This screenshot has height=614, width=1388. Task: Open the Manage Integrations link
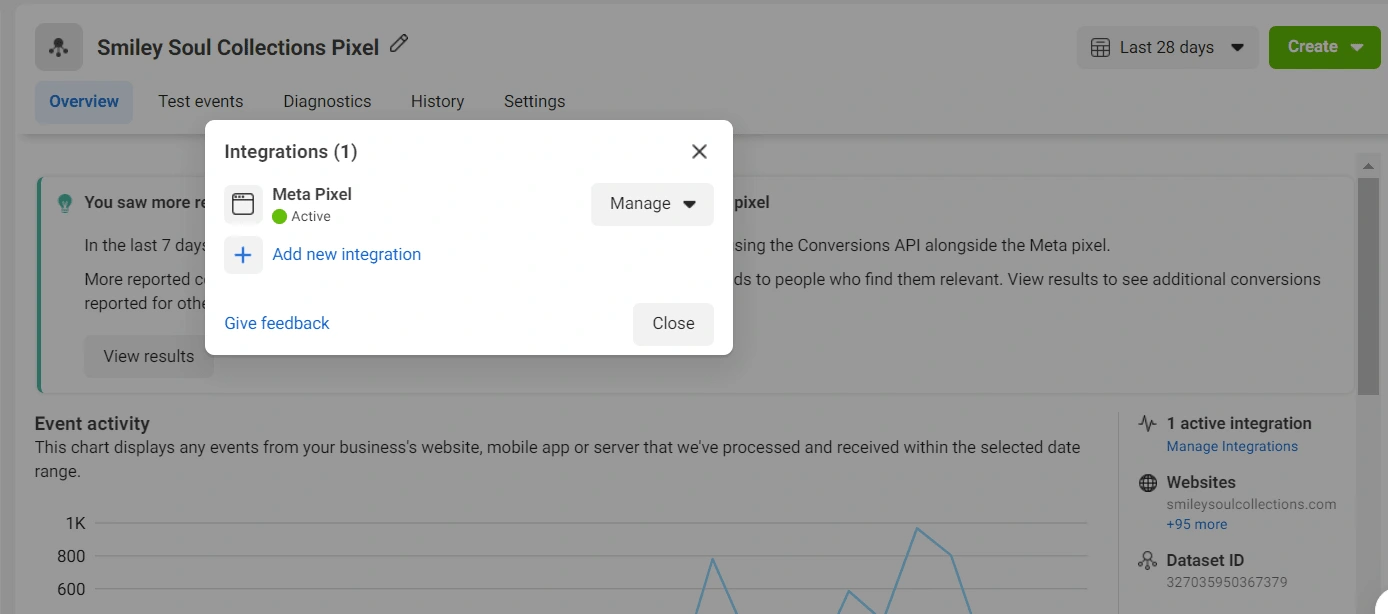pyautogui.click(x=1232, y=447)
